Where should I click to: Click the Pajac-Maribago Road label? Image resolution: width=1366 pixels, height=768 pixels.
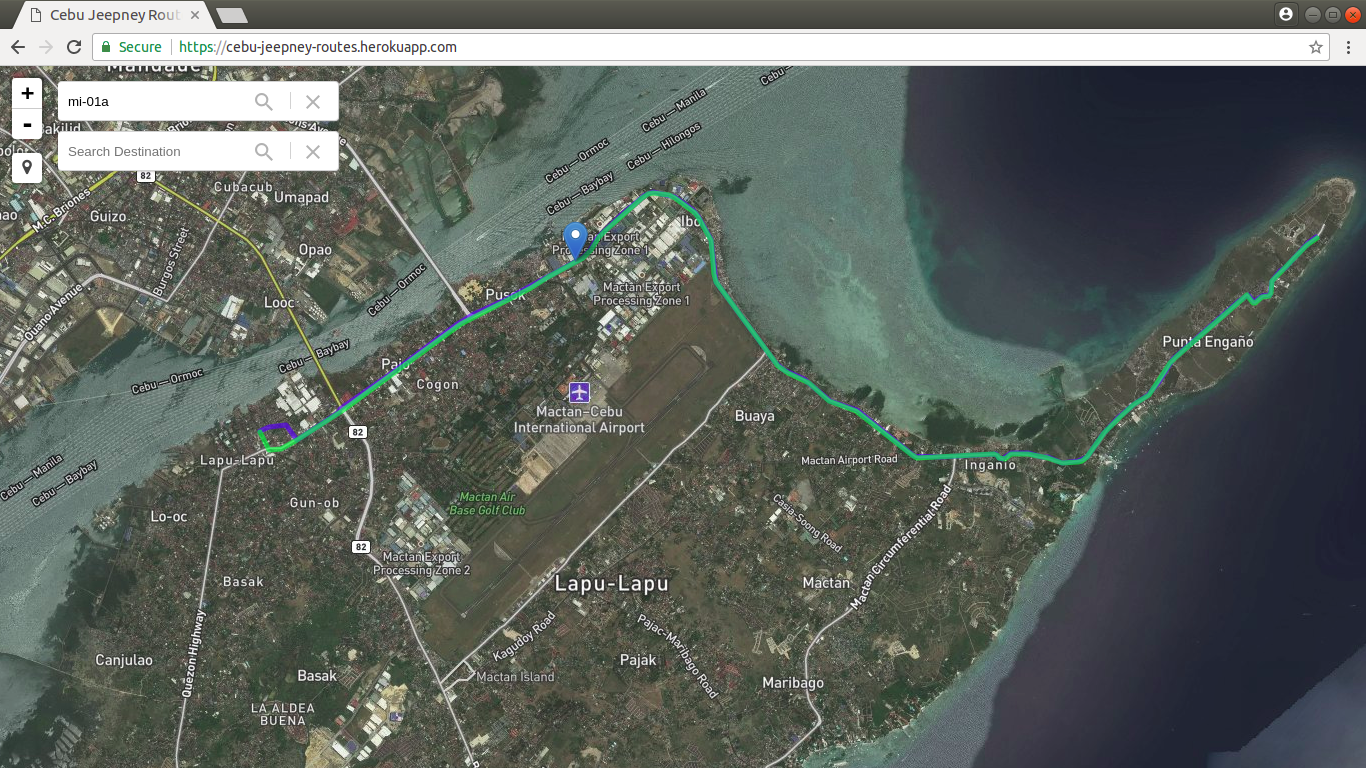click(x=679, y=654)
